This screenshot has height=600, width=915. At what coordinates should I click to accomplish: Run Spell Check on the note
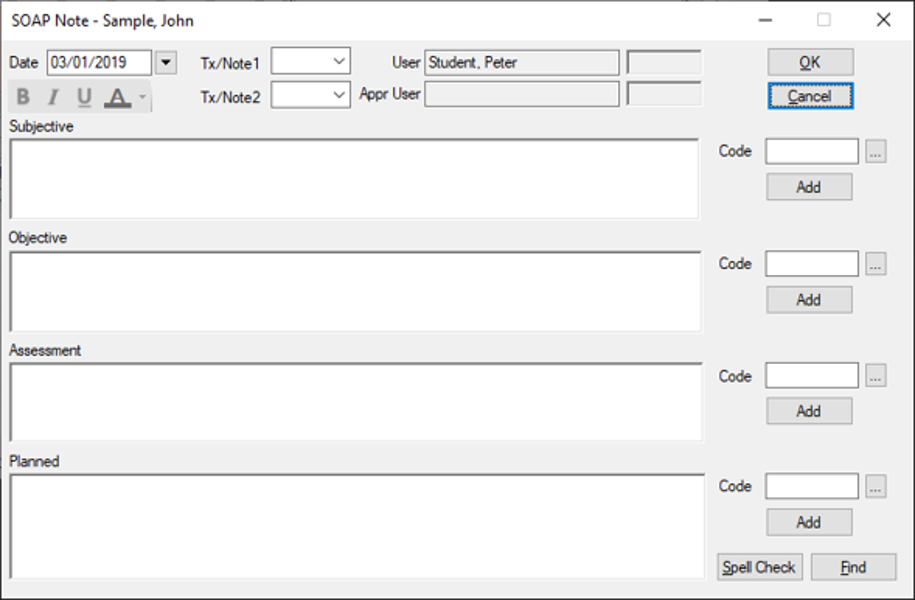coord(760,567)
